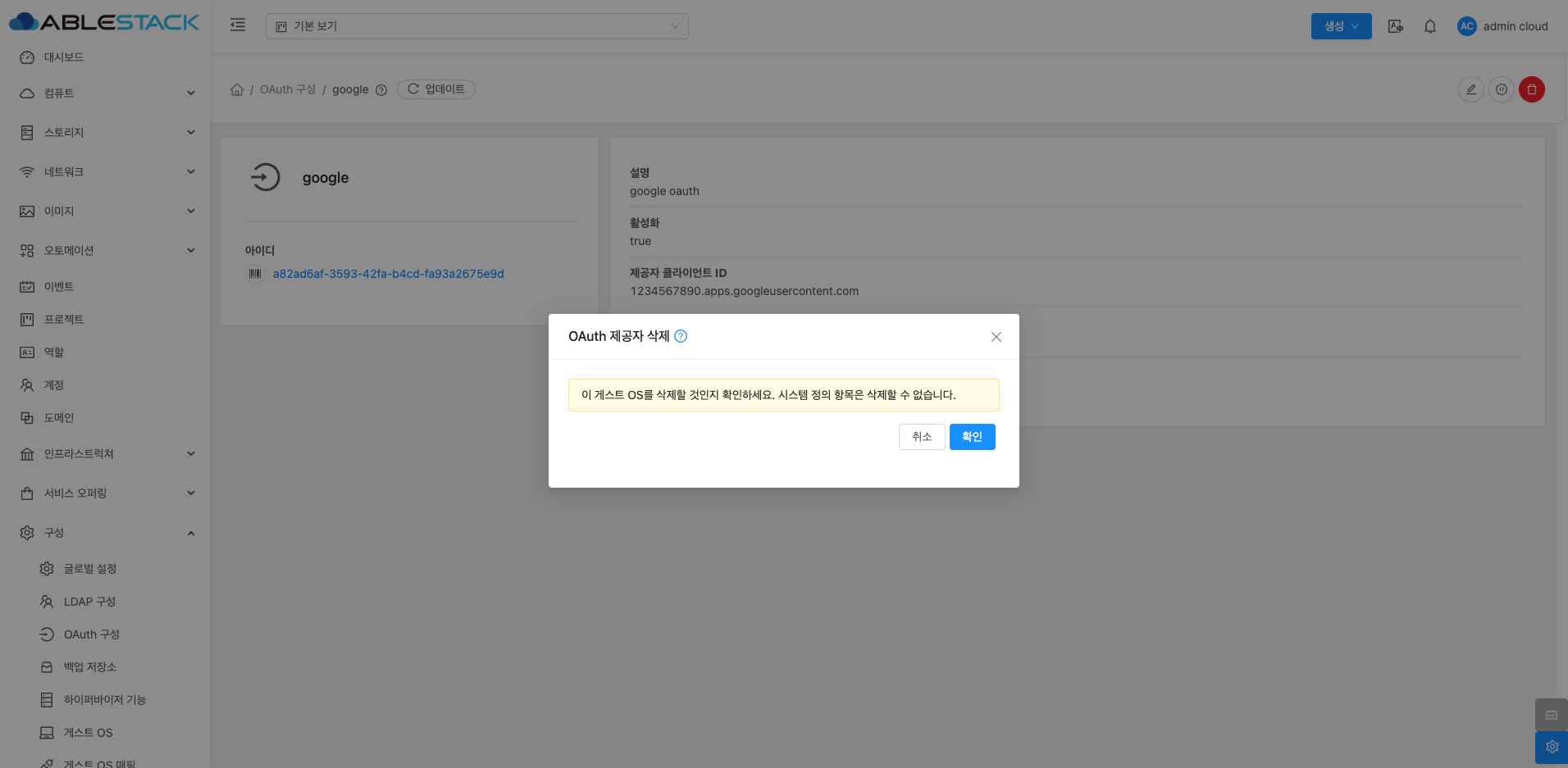Open 도메인 in the sidebar
Image resolution: width=1568 pixels, height=768 pixels.
pyautogui.click(x=105, y=418)
